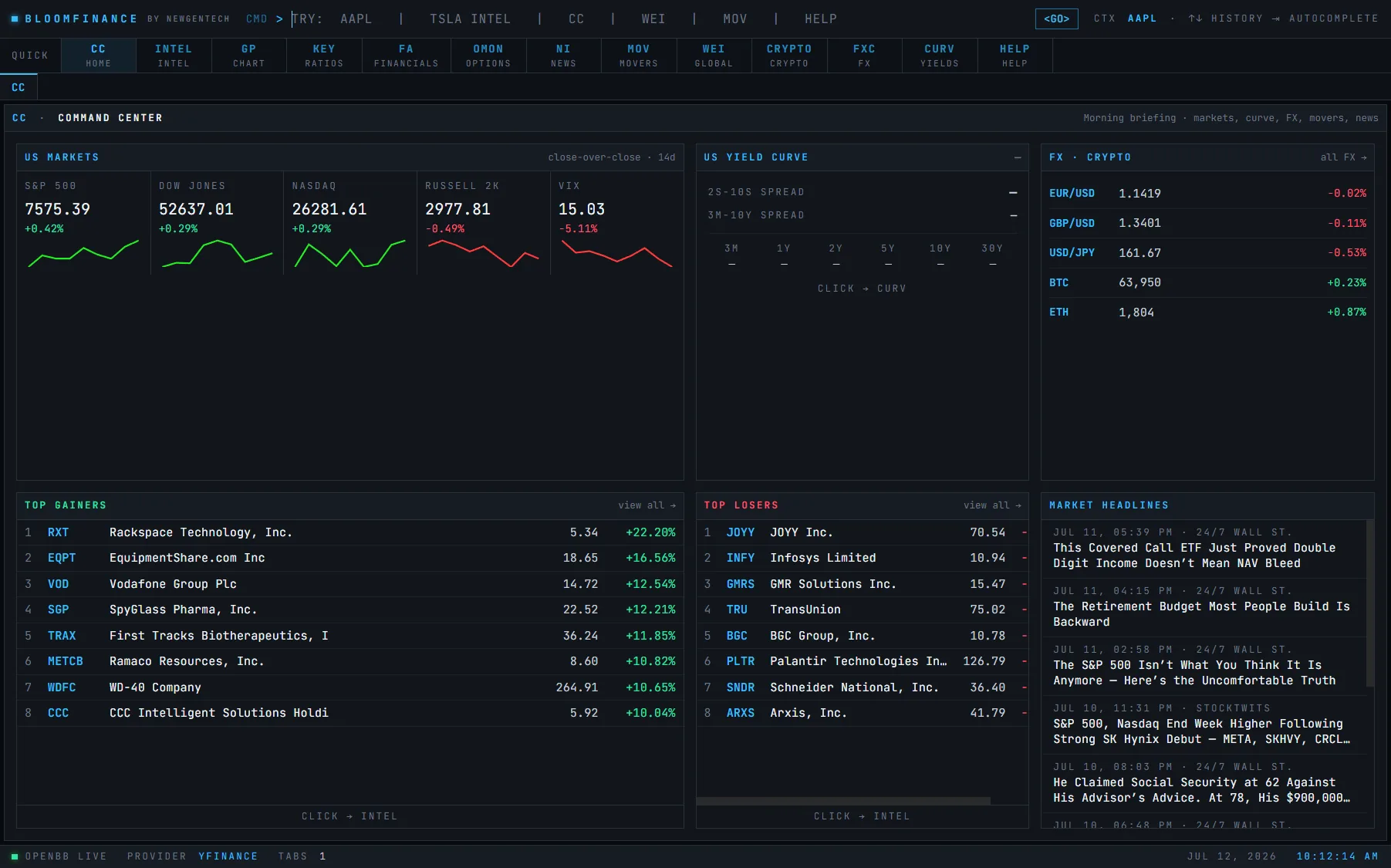Open Stocktwits headline on SK Hynix debut
The height and width of the screenshot is (868, 1391).
coord(1205,724)
